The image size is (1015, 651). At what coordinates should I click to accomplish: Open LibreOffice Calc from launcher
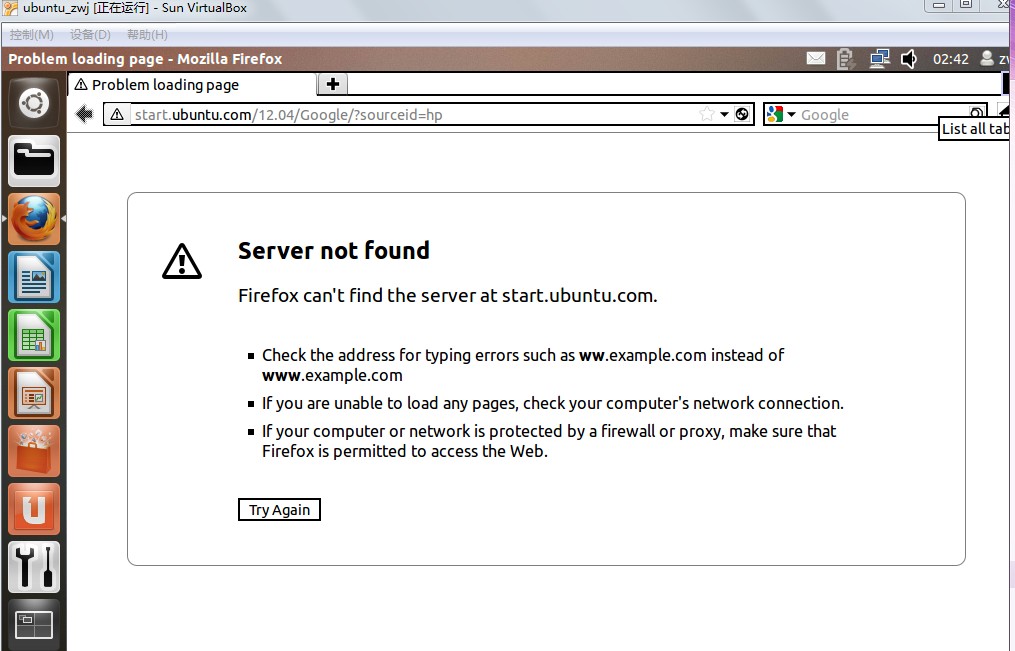tap(34, 335)
